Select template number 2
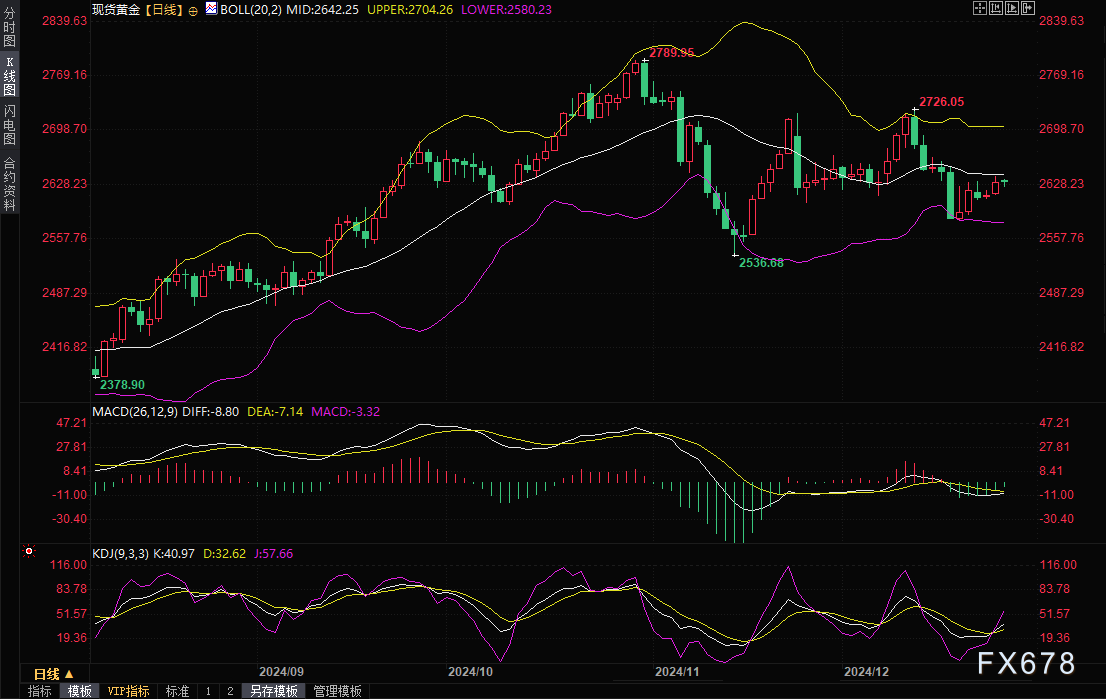The height and width of the screenshot is (699, 1106). coord(230,691)
